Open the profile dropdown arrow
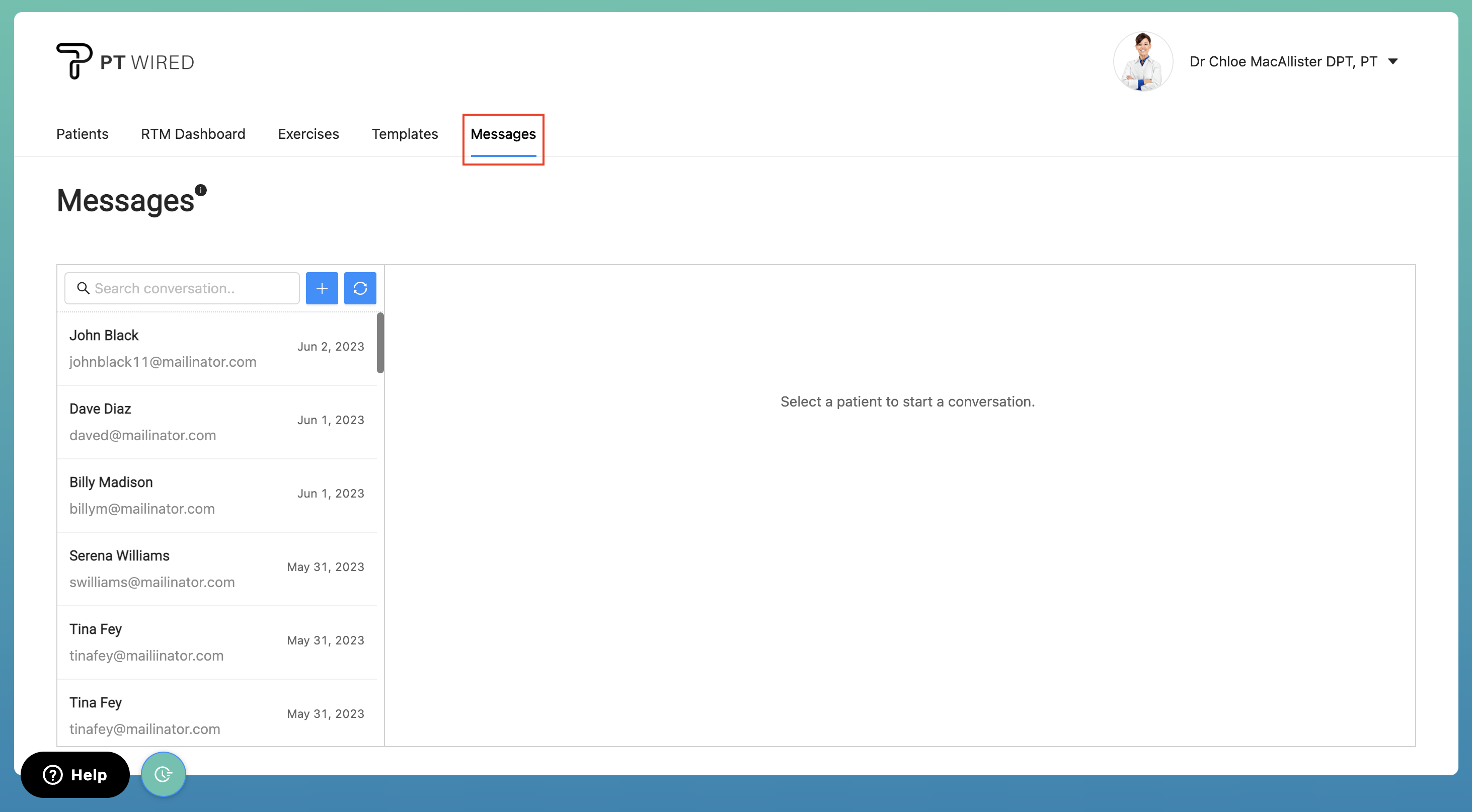 tap(1394, 61)
